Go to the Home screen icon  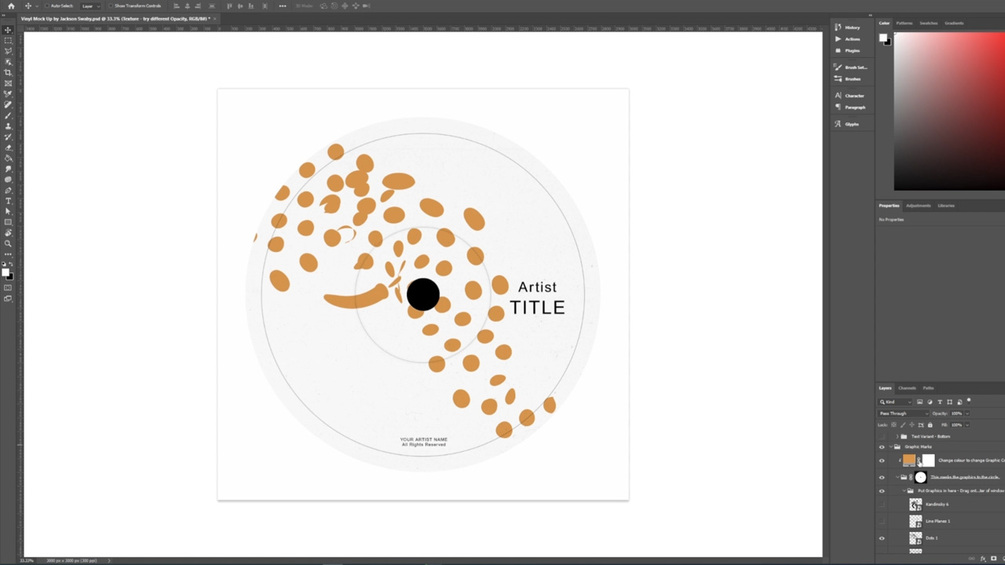pos(11,6)
